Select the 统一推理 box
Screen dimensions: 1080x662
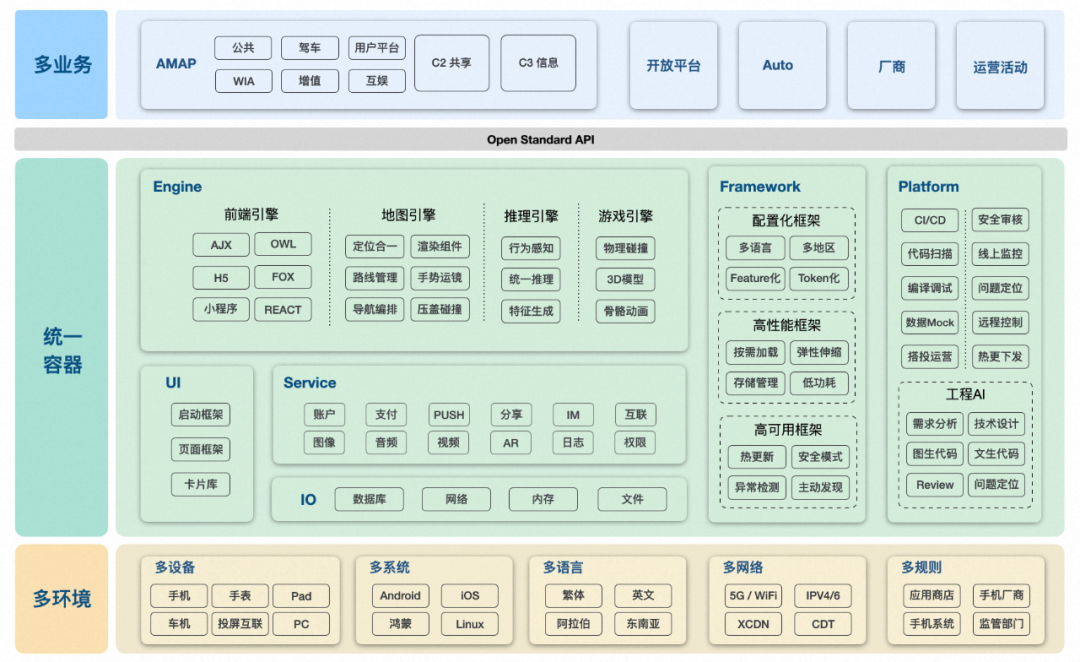530,279
